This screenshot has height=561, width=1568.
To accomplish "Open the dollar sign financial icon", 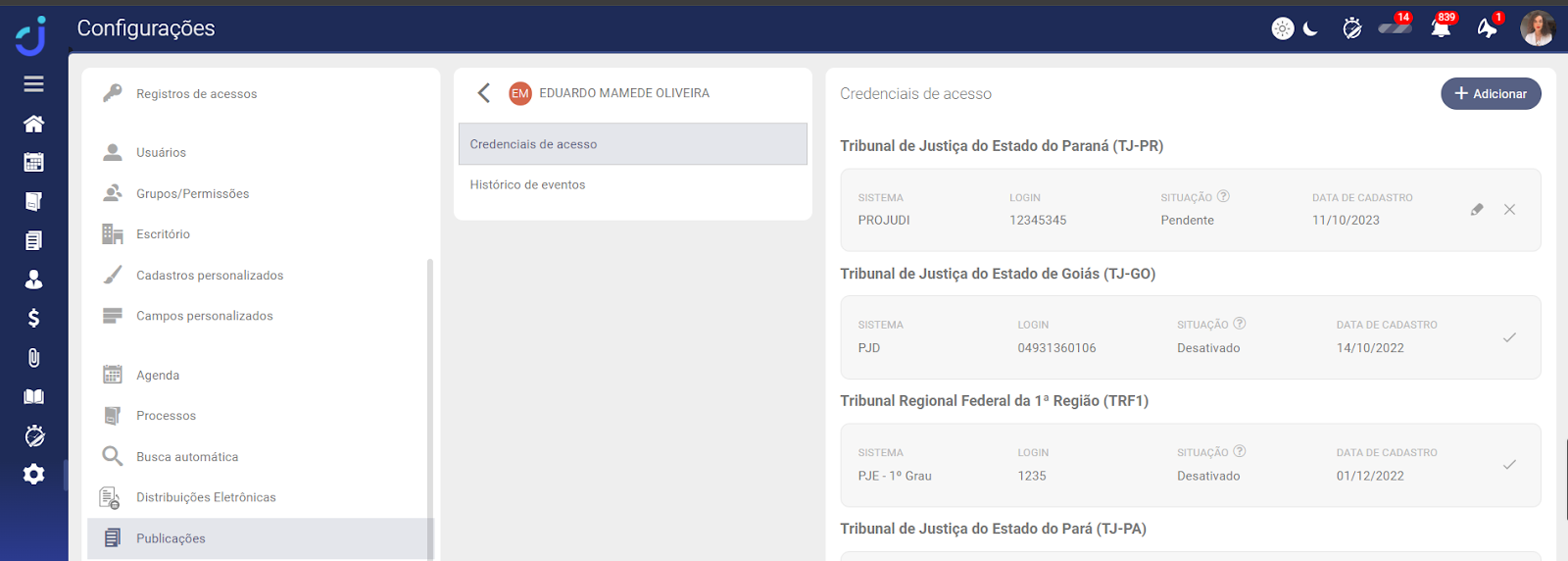I will (x=33, y=318).
